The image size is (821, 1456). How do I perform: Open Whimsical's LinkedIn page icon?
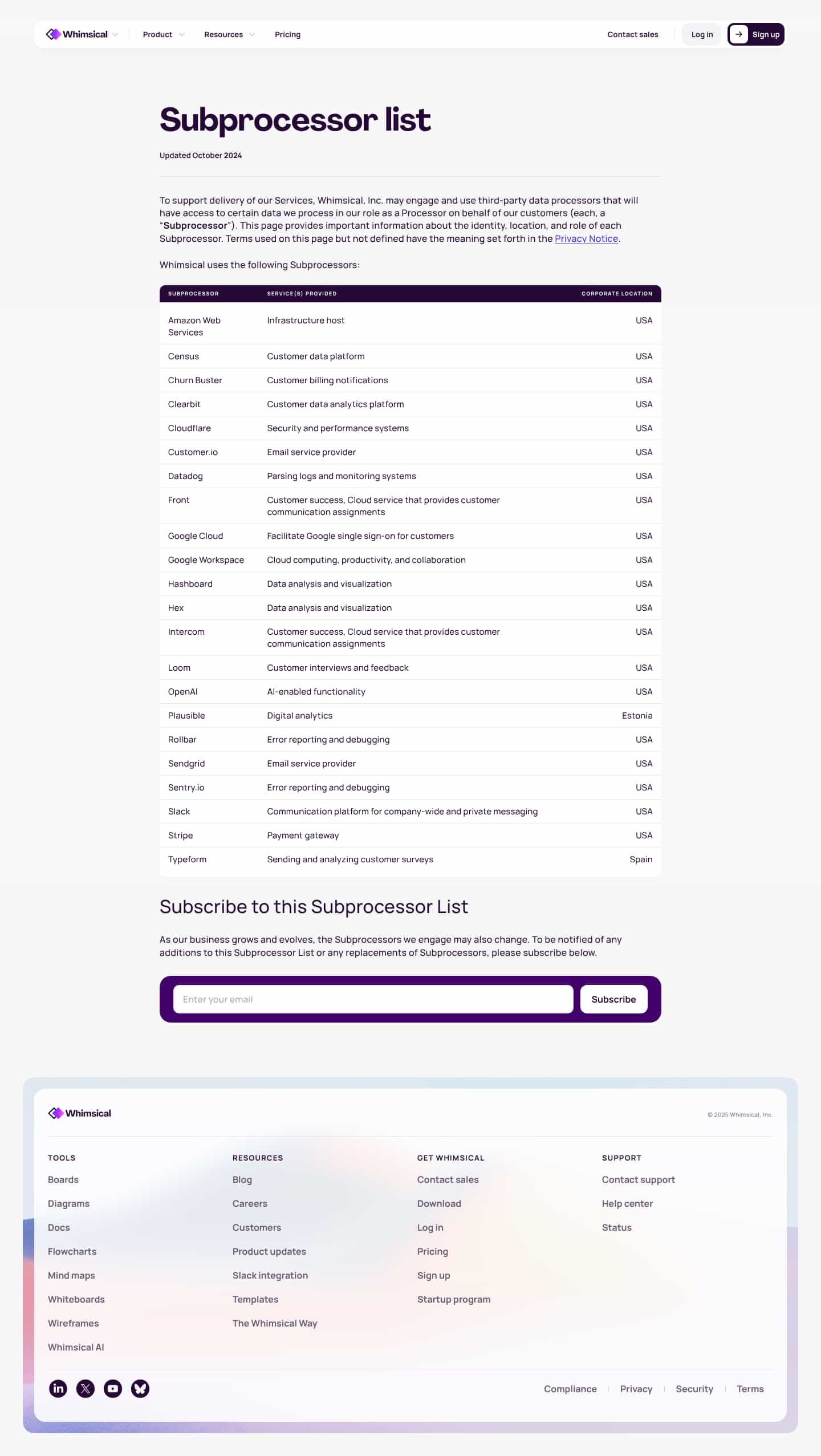[x=58, y=1388]
